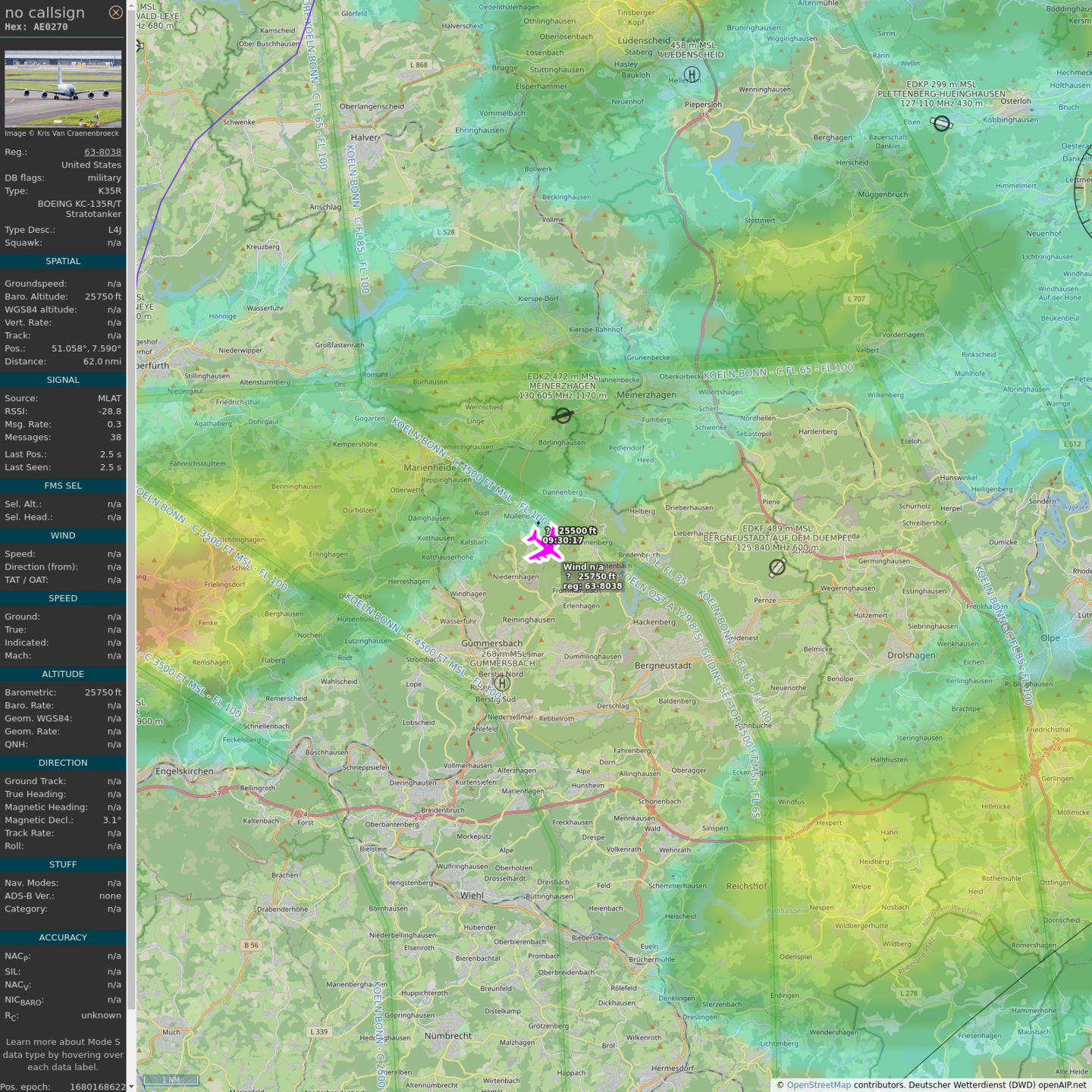Click the Hex AE0270 identifier
The height and width of the screenshot is (1092, 1092).
pyautogui.click(x=36, y=27)
